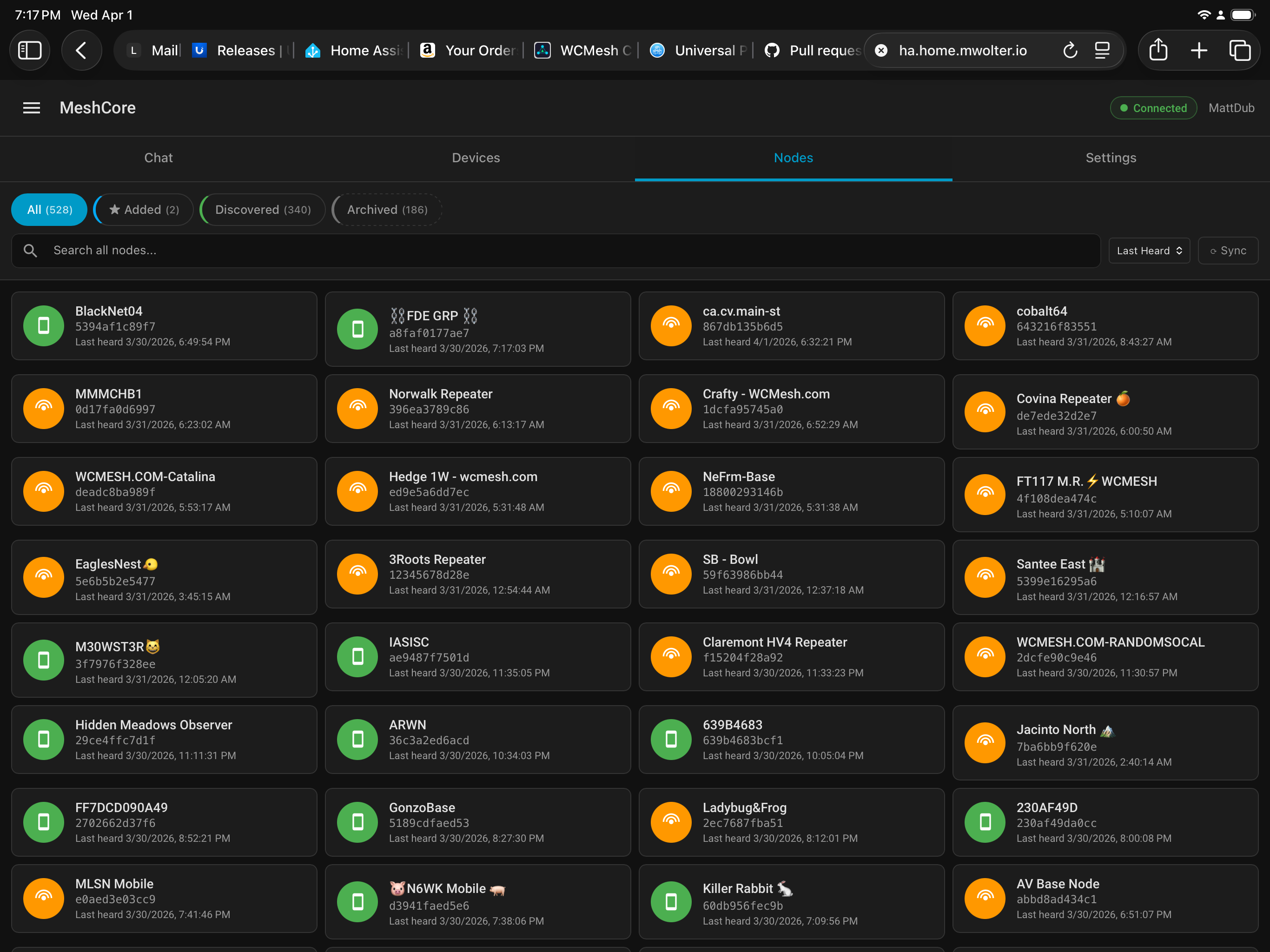Select the All (528) filter chip
Screen dimensions: 1270x952
[x=49, y=210]
